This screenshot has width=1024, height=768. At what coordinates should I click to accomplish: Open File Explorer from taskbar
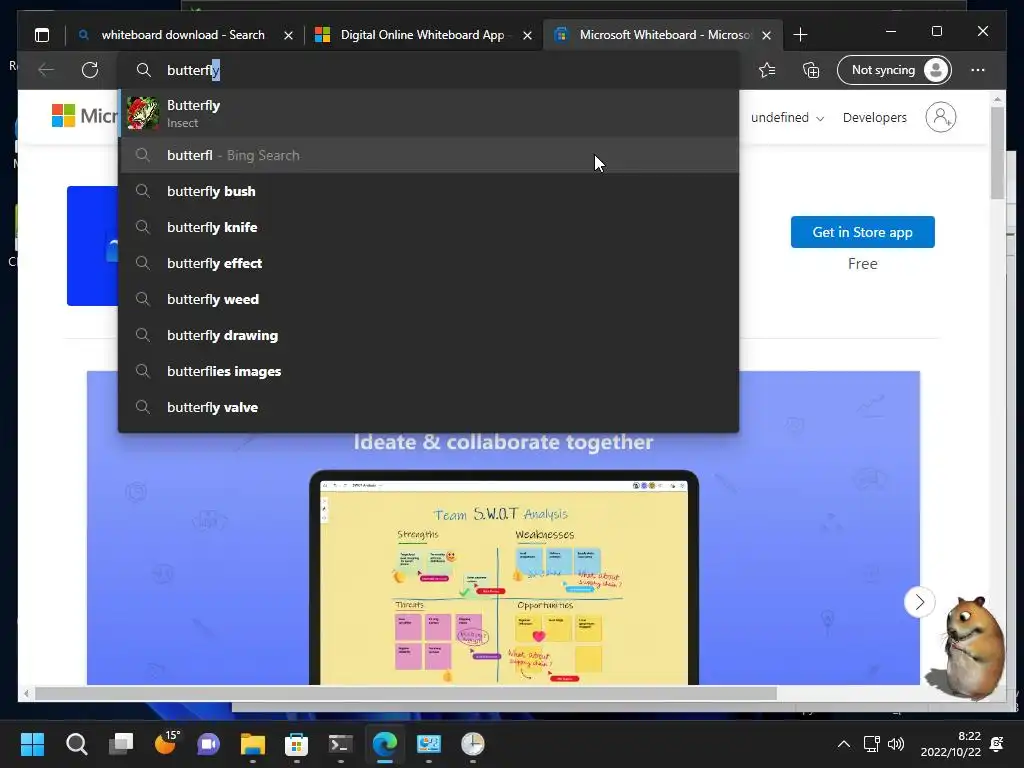coord(253,744)
